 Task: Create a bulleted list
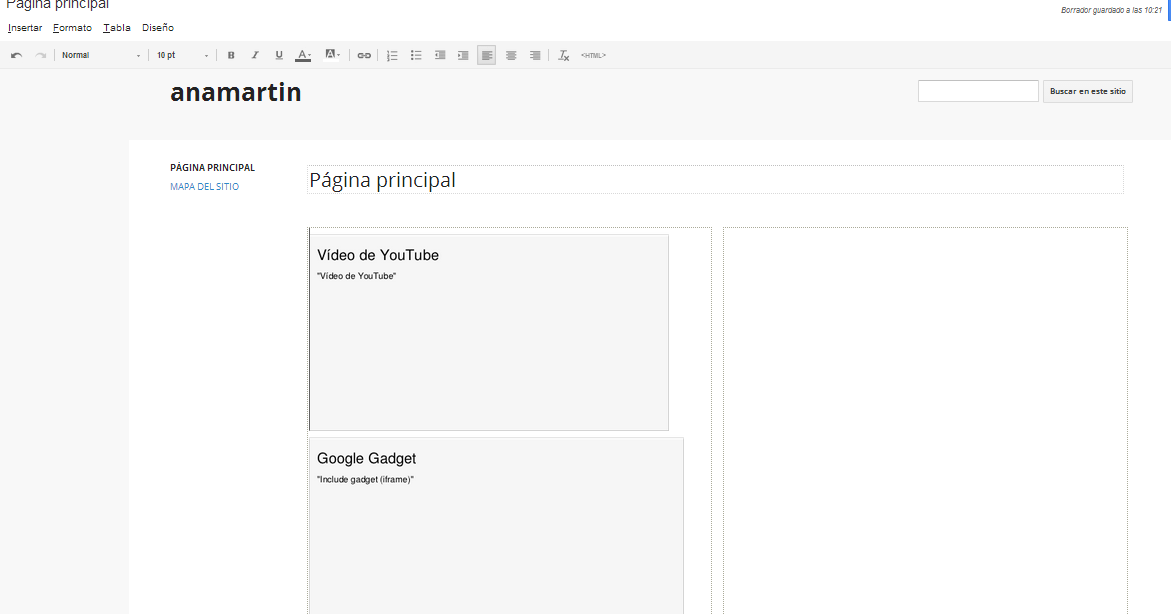click(x=416, y=55)
